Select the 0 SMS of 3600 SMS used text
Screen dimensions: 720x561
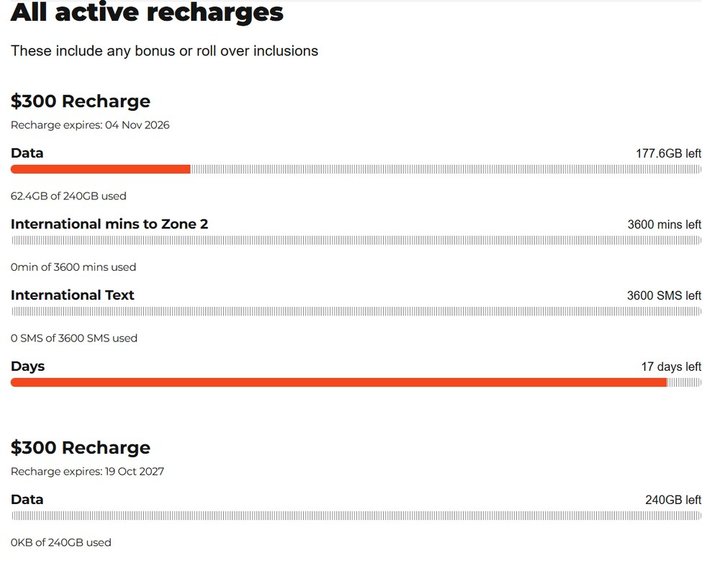74,338
